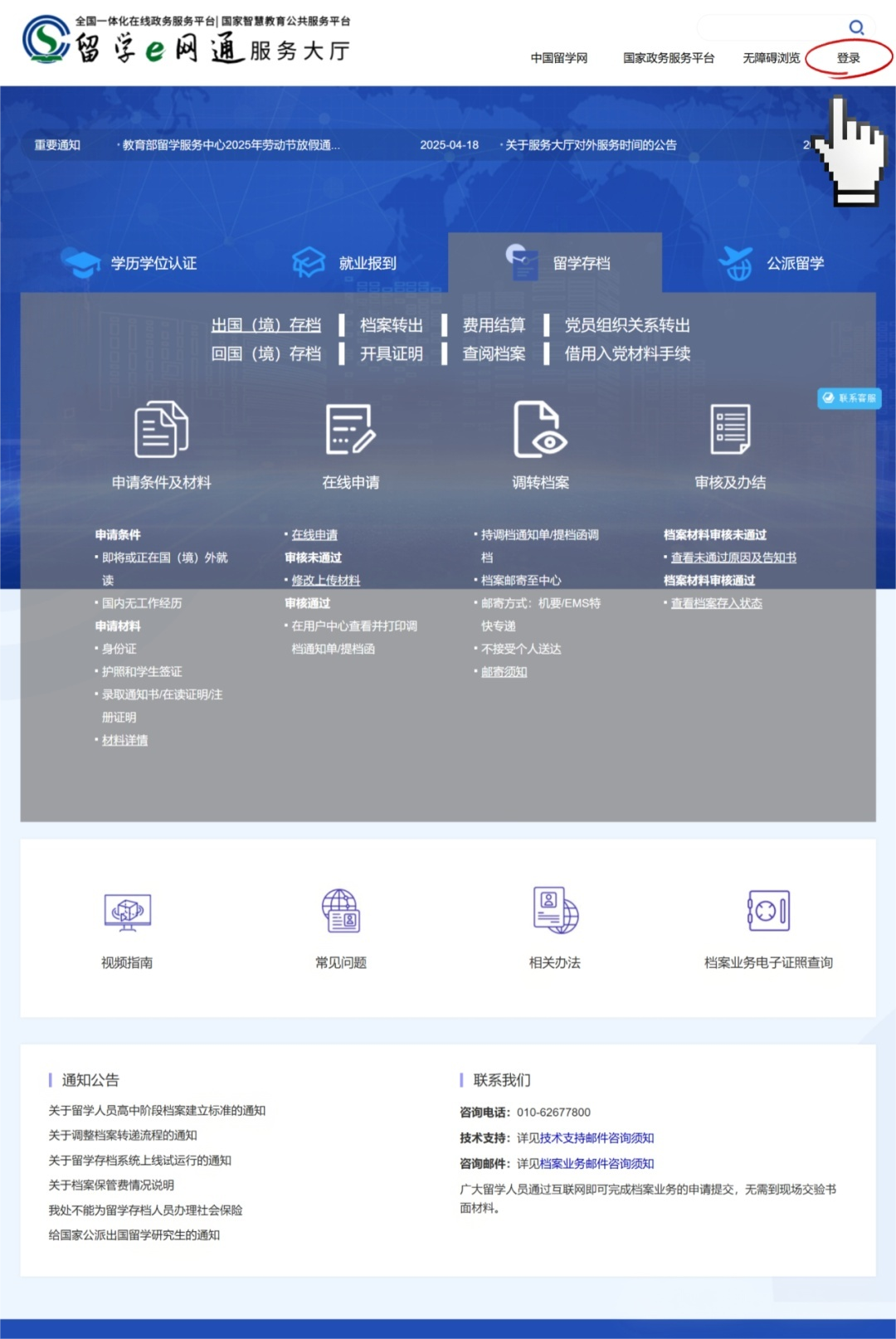Image resolution: width=896 pixels, height=1339 pixels.
Task: Click the 学历学位认证 graduation cap icon
Action: [82, 264]
